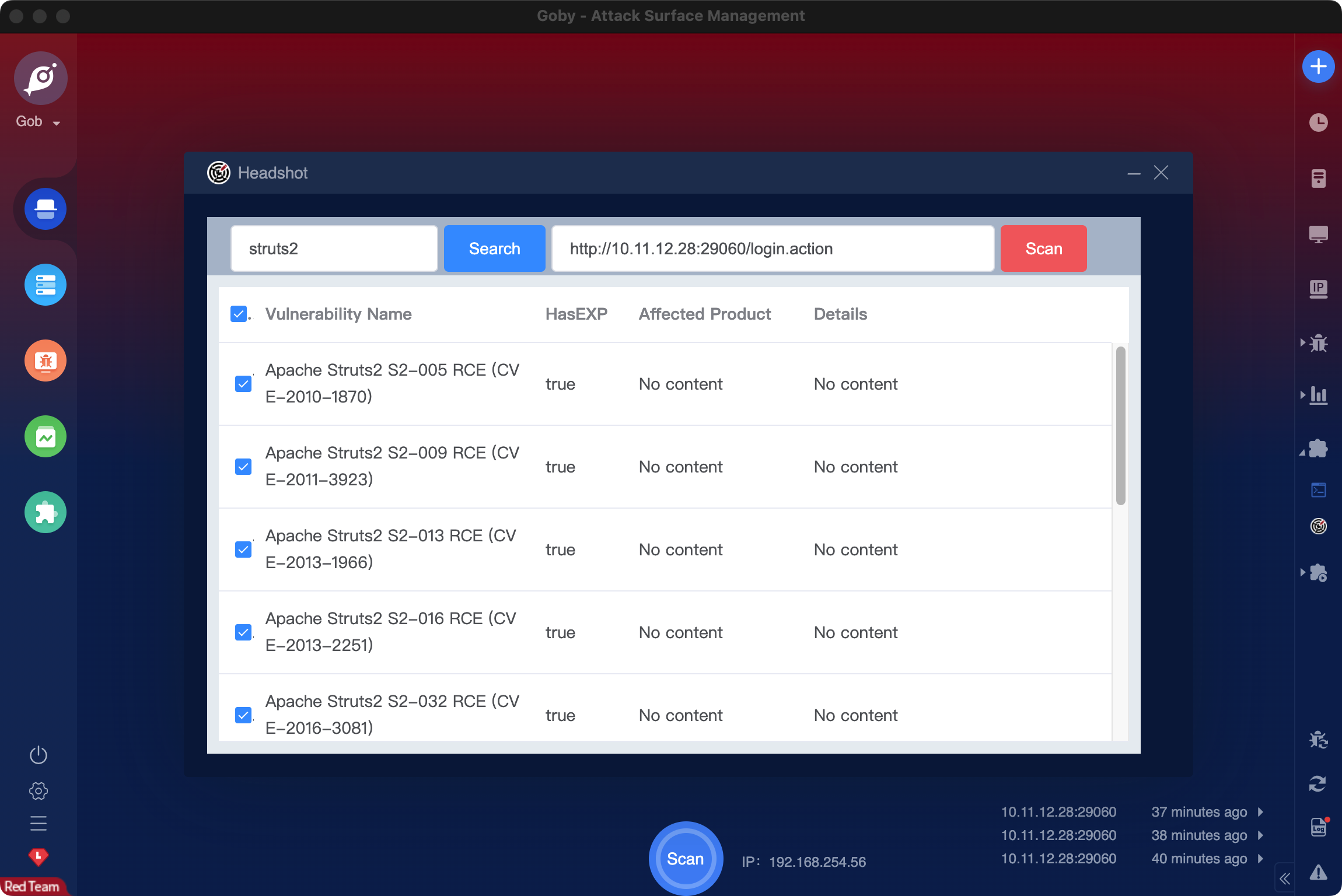Click the red Scan button in Headshot
The image size is (1342, 896).
[1043, 249]
